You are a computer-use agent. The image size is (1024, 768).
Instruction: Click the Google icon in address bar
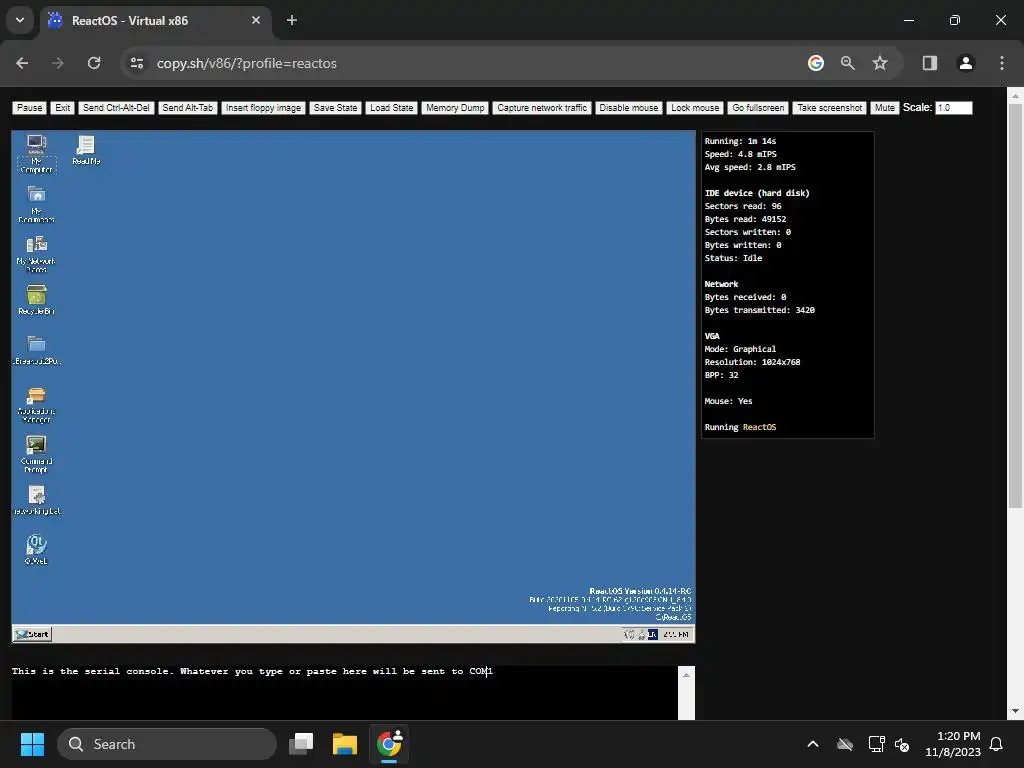[816, 63]
